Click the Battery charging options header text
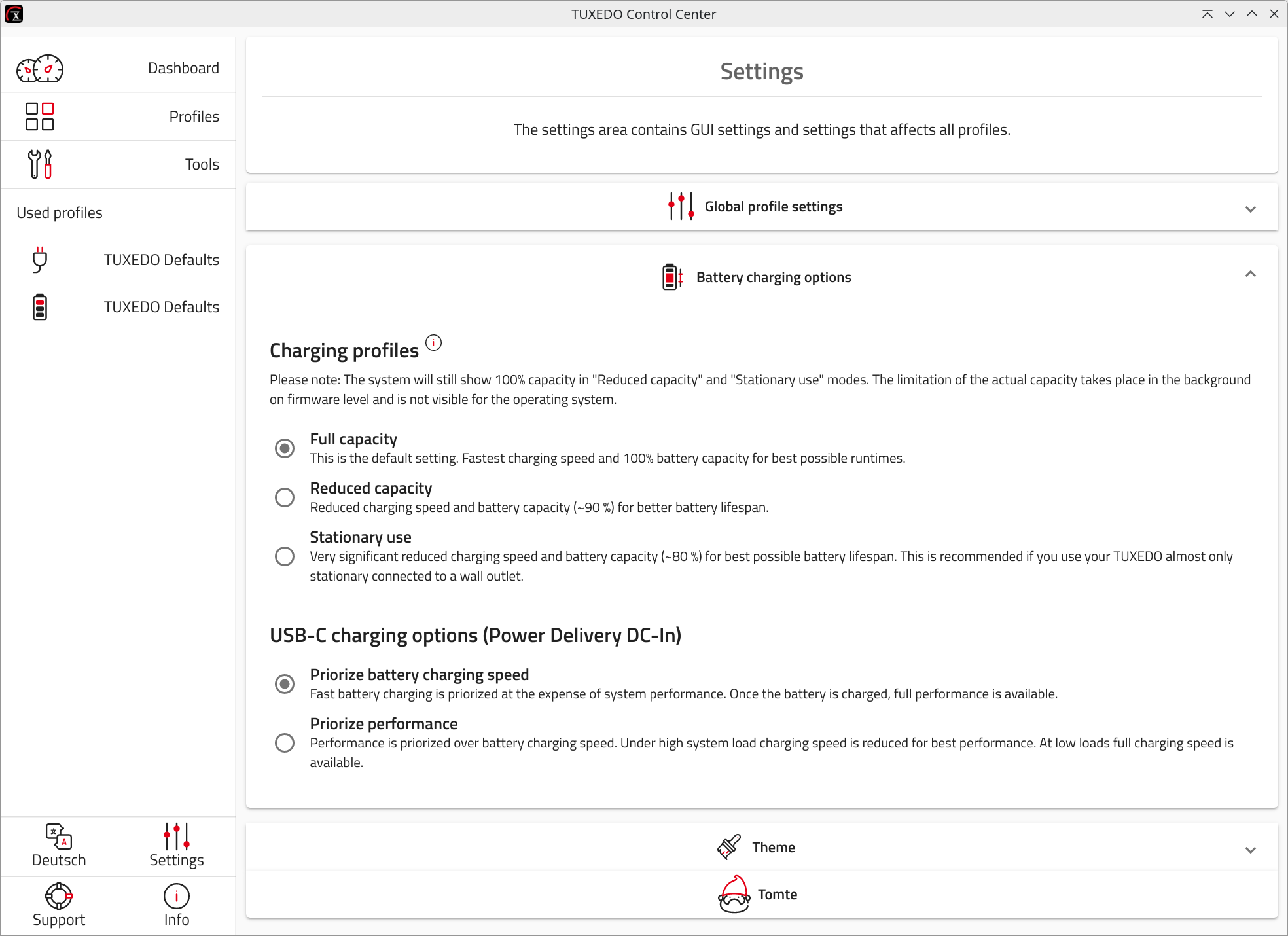1288x936 pixels. coord(774,277)
